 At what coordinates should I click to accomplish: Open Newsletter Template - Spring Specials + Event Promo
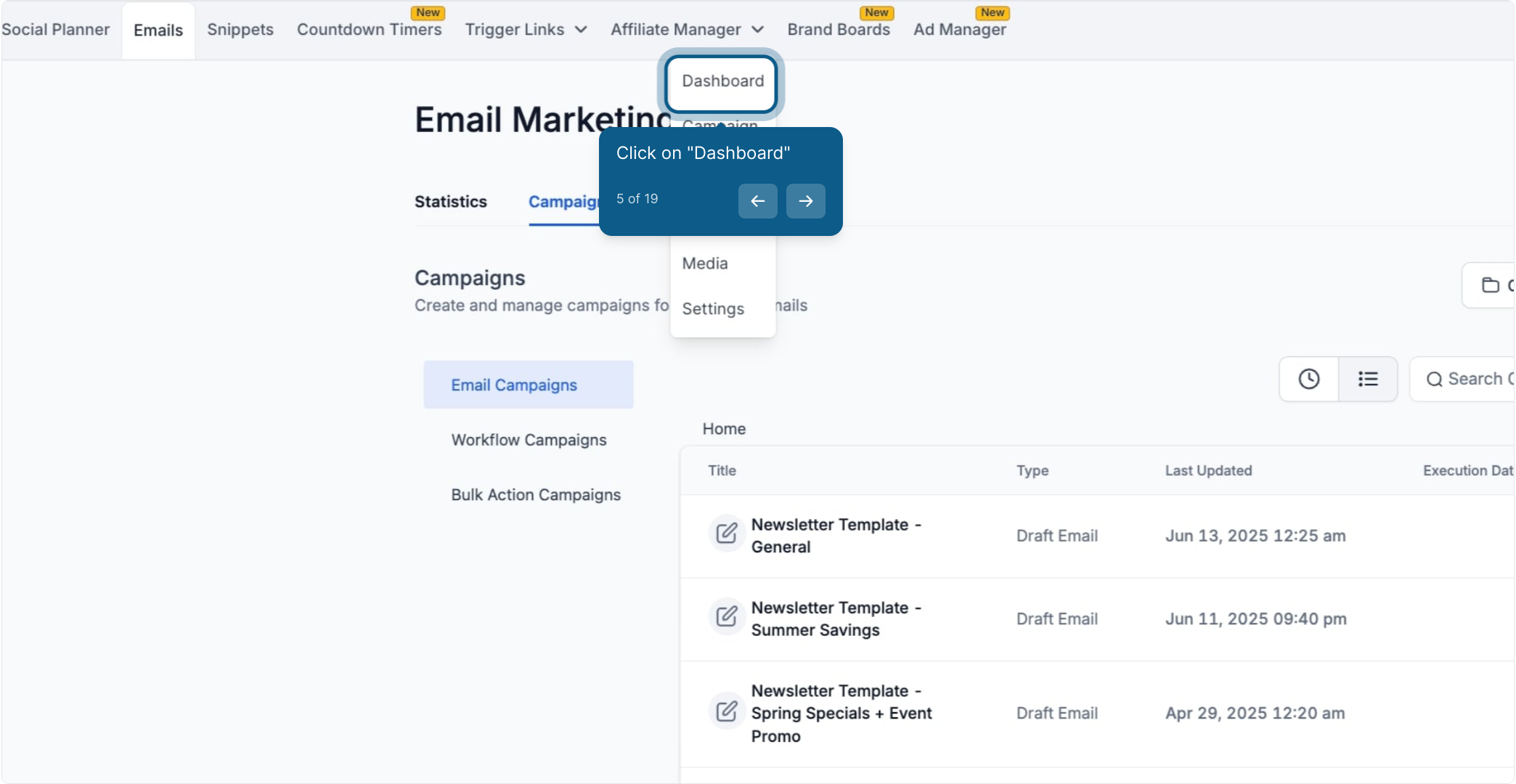tap(841, 714)
